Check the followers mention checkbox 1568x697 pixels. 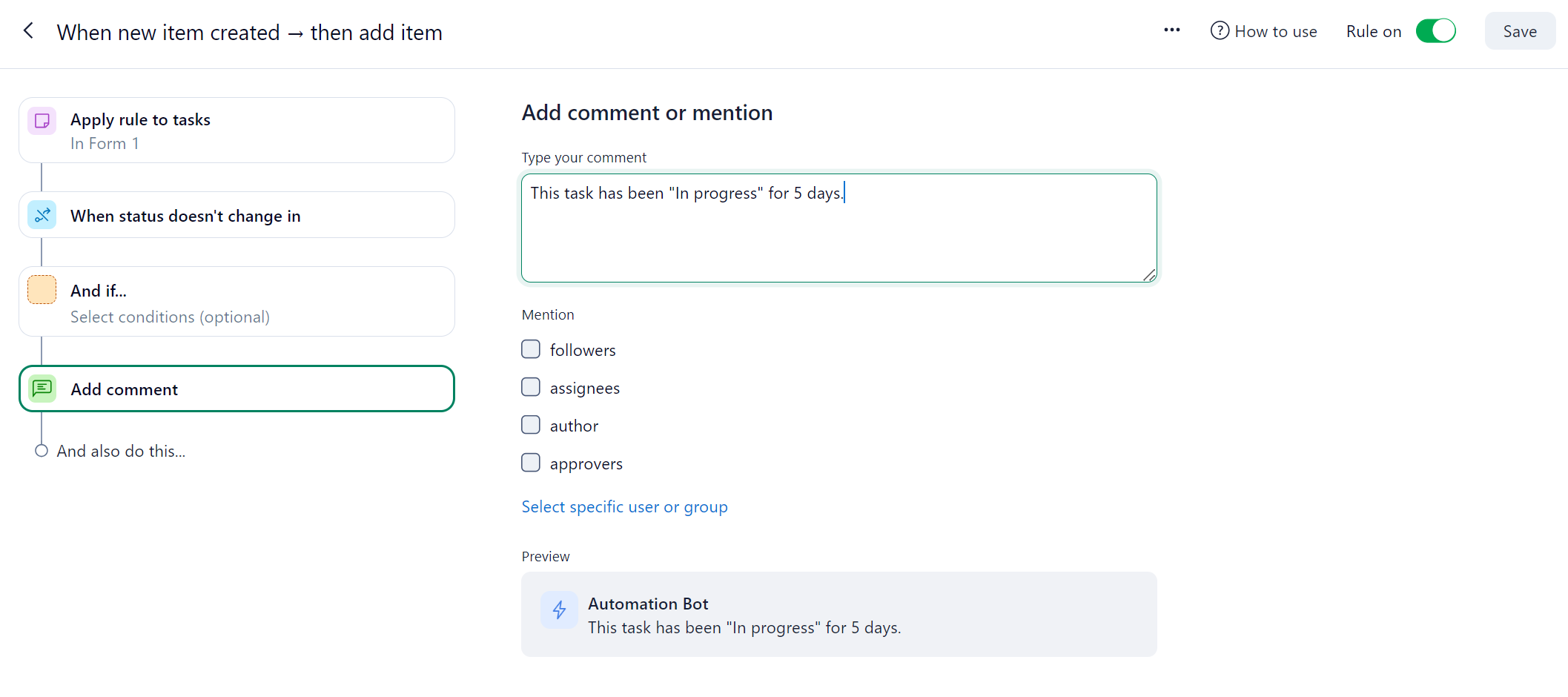click(x=531, y=349)
